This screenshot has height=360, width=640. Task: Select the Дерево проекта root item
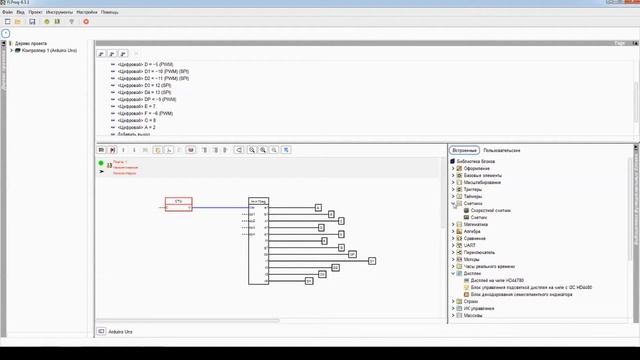pos(31,43)
